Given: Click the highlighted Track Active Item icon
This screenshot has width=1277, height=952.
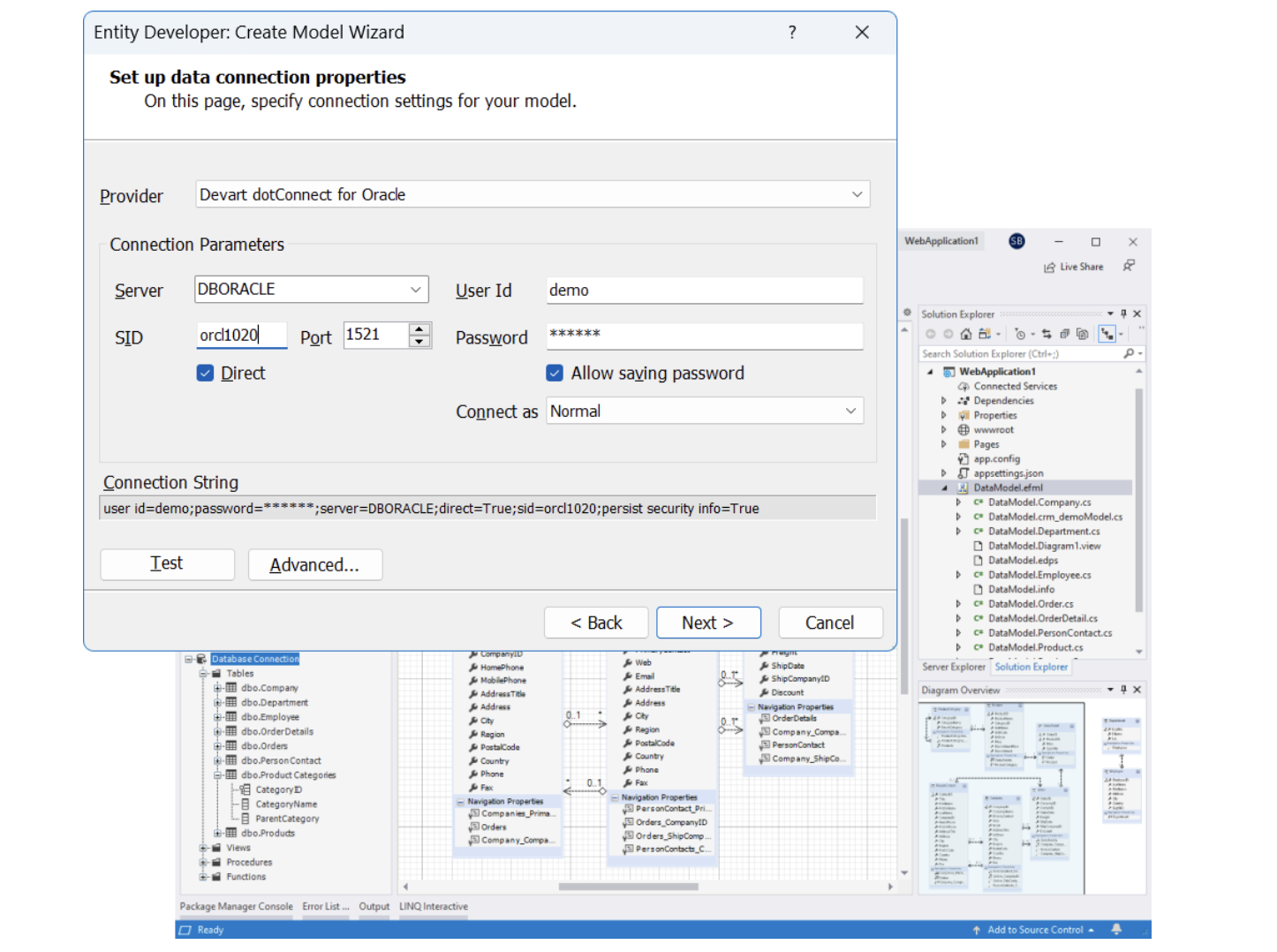Looking at the screenshot, I should (x=1107, y=334).
